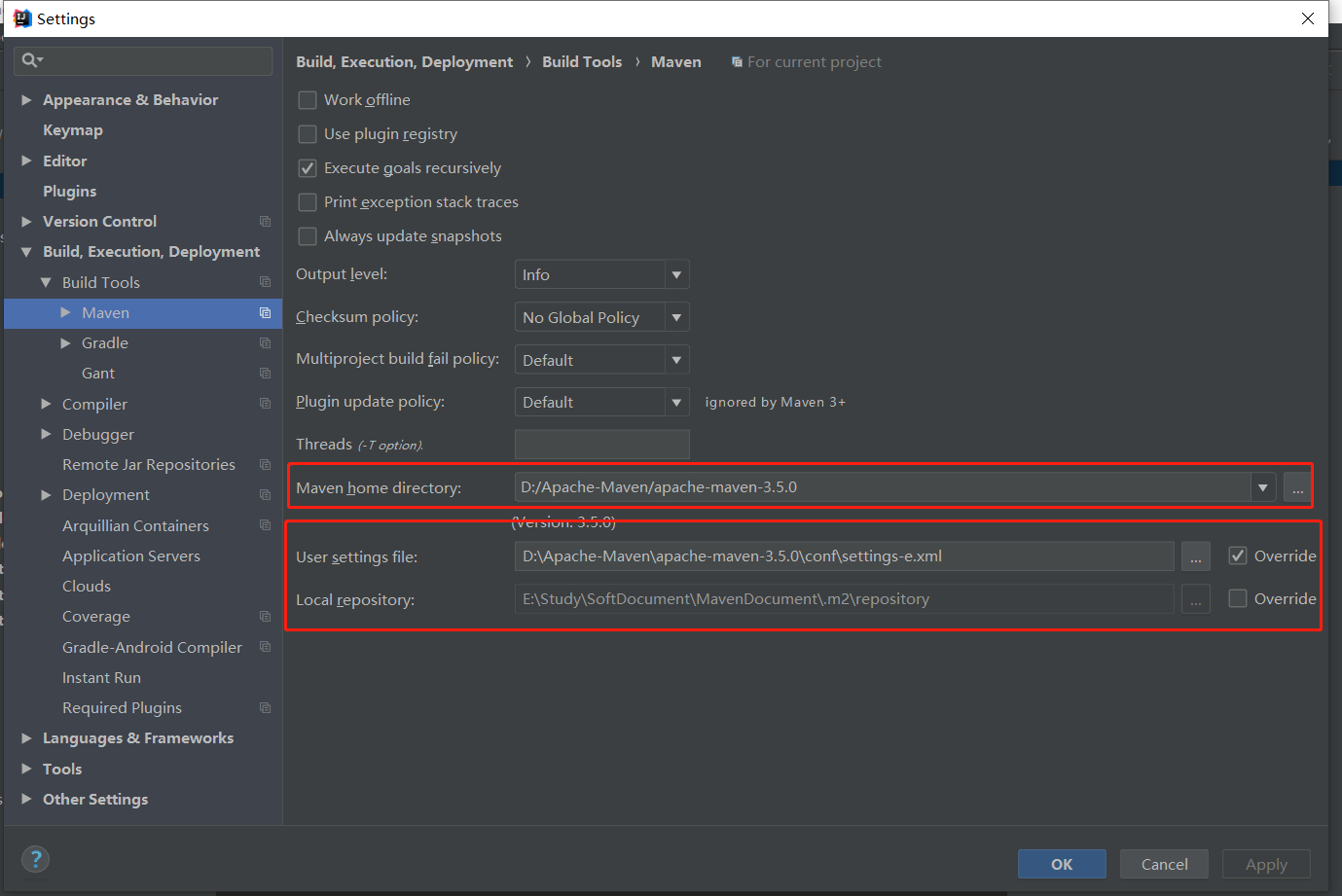Click the User settings file path field
Viewport: 1342px width, 896px height.
[x=844, y=556]
